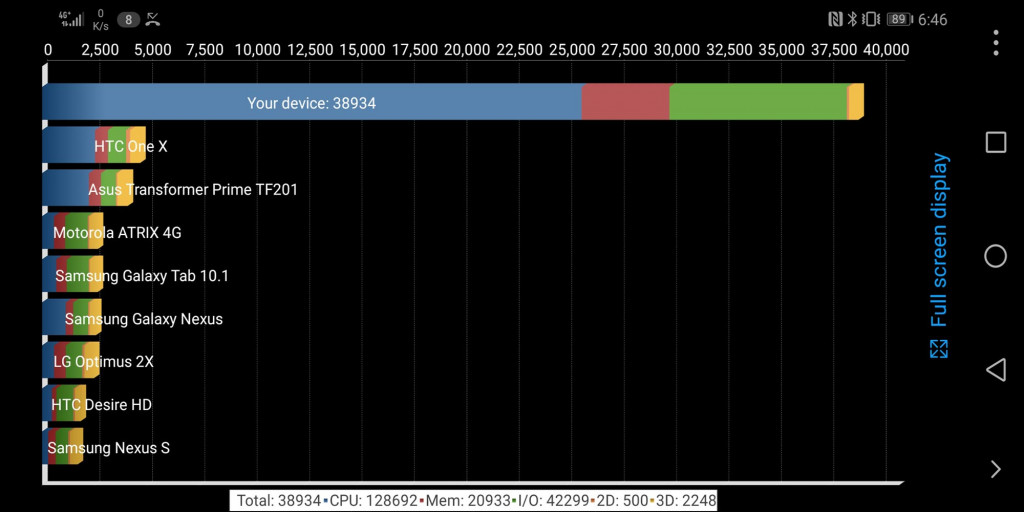
Task: Tap the NFC status icon
Action: 835,19
